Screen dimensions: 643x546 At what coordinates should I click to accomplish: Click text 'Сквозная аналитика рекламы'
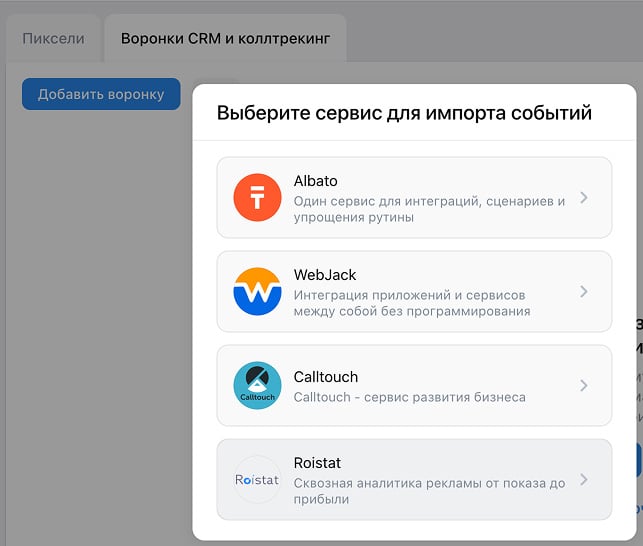388,483
